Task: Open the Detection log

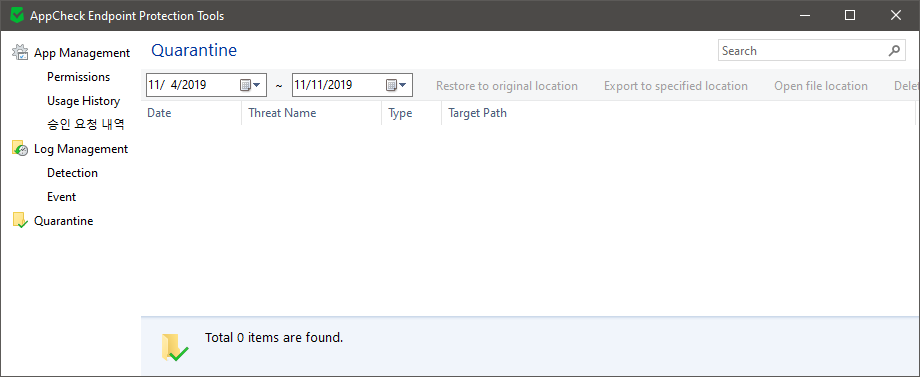Action: (72, 173)
